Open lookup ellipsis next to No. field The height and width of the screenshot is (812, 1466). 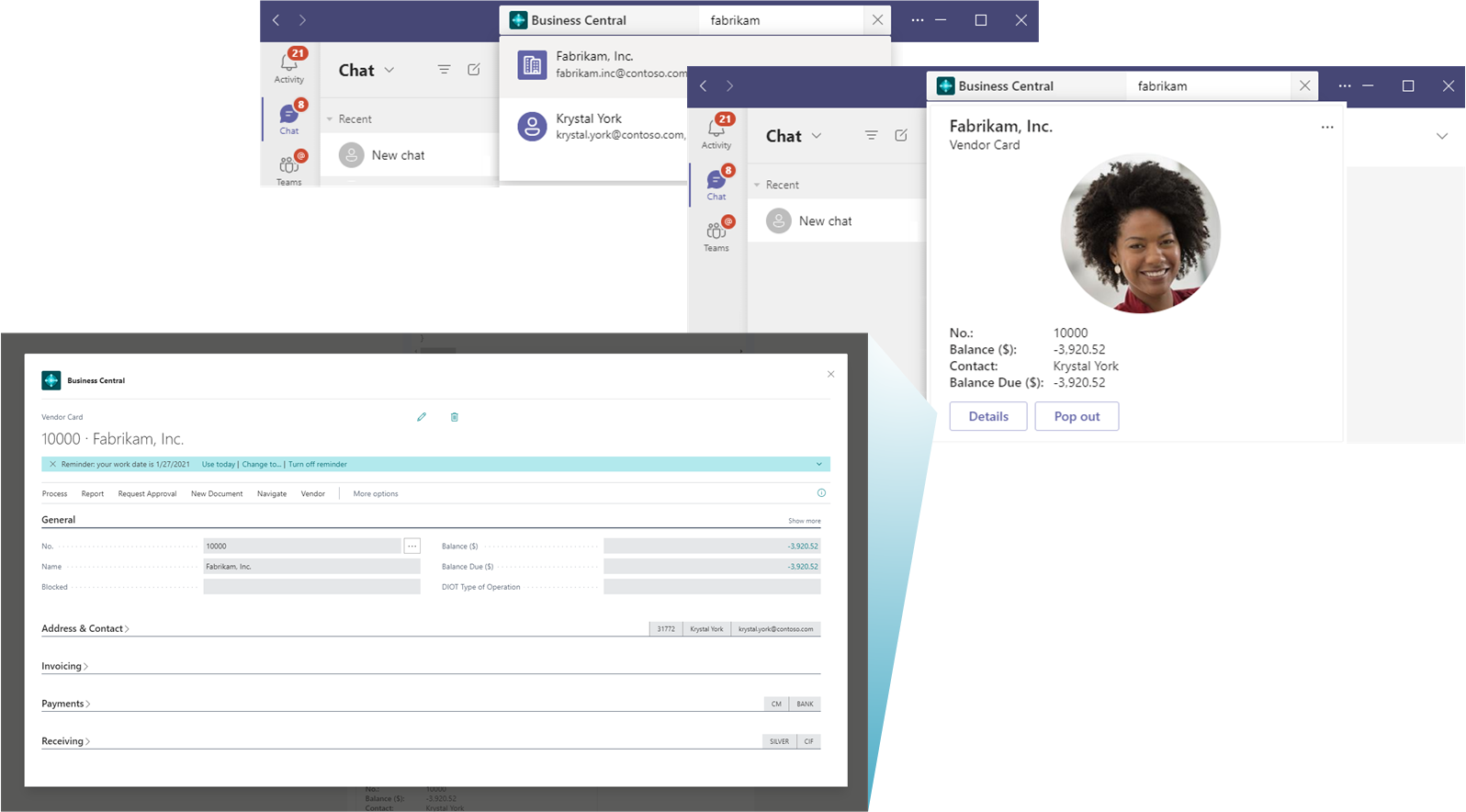coord(412,546)
